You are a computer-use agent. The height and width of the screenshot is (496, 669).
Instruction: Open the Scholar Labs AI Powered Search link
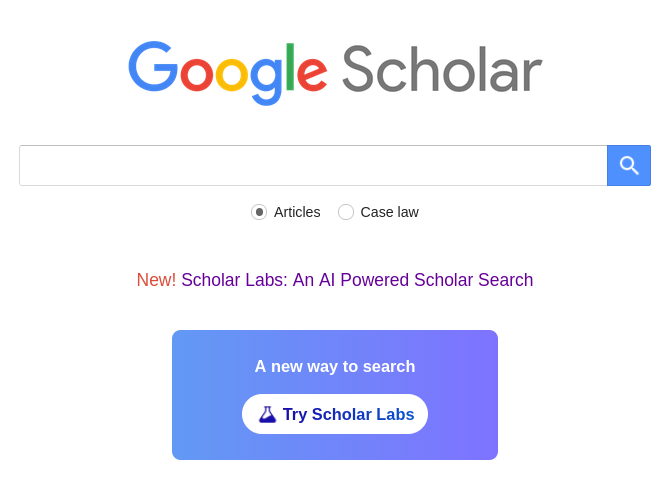click(x=357, y=280)
